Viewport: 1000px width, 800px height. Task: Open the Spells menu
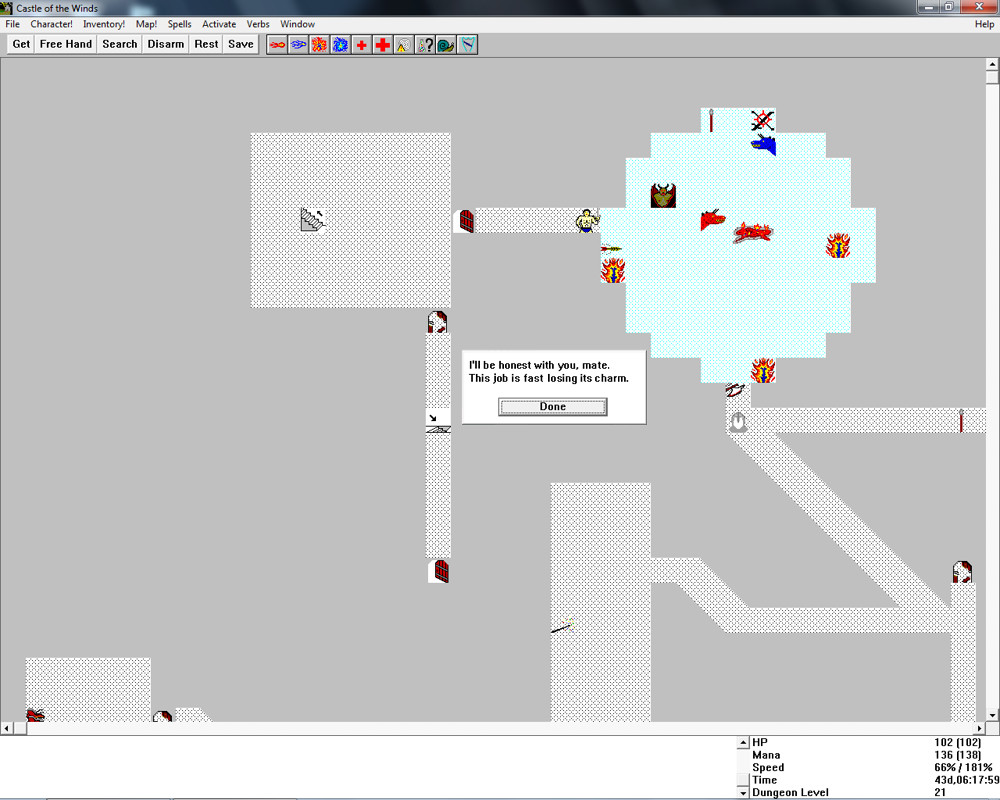coord(179,24)
